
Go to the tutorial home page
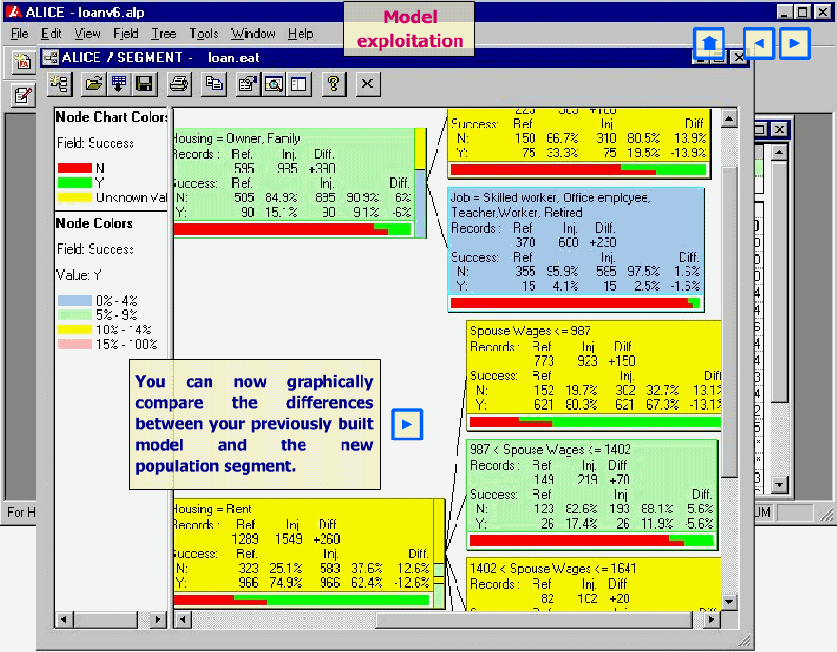(x=709, y=44)
